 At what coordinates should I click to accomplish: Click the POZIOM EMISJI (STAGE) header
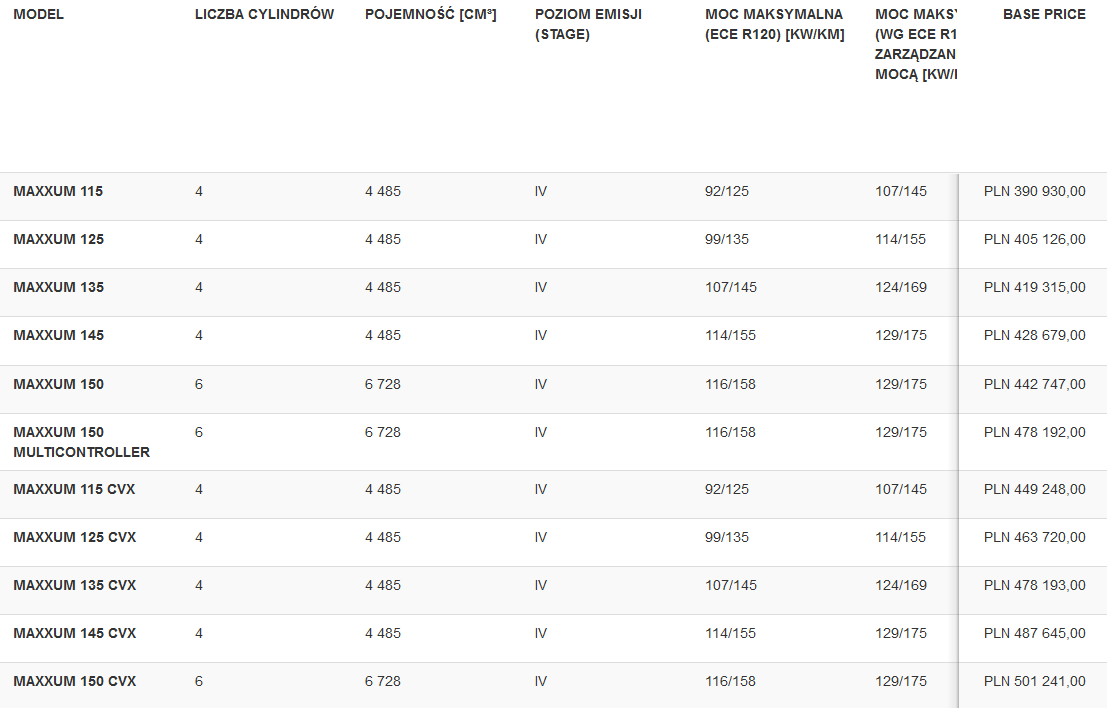click(588, 24)
